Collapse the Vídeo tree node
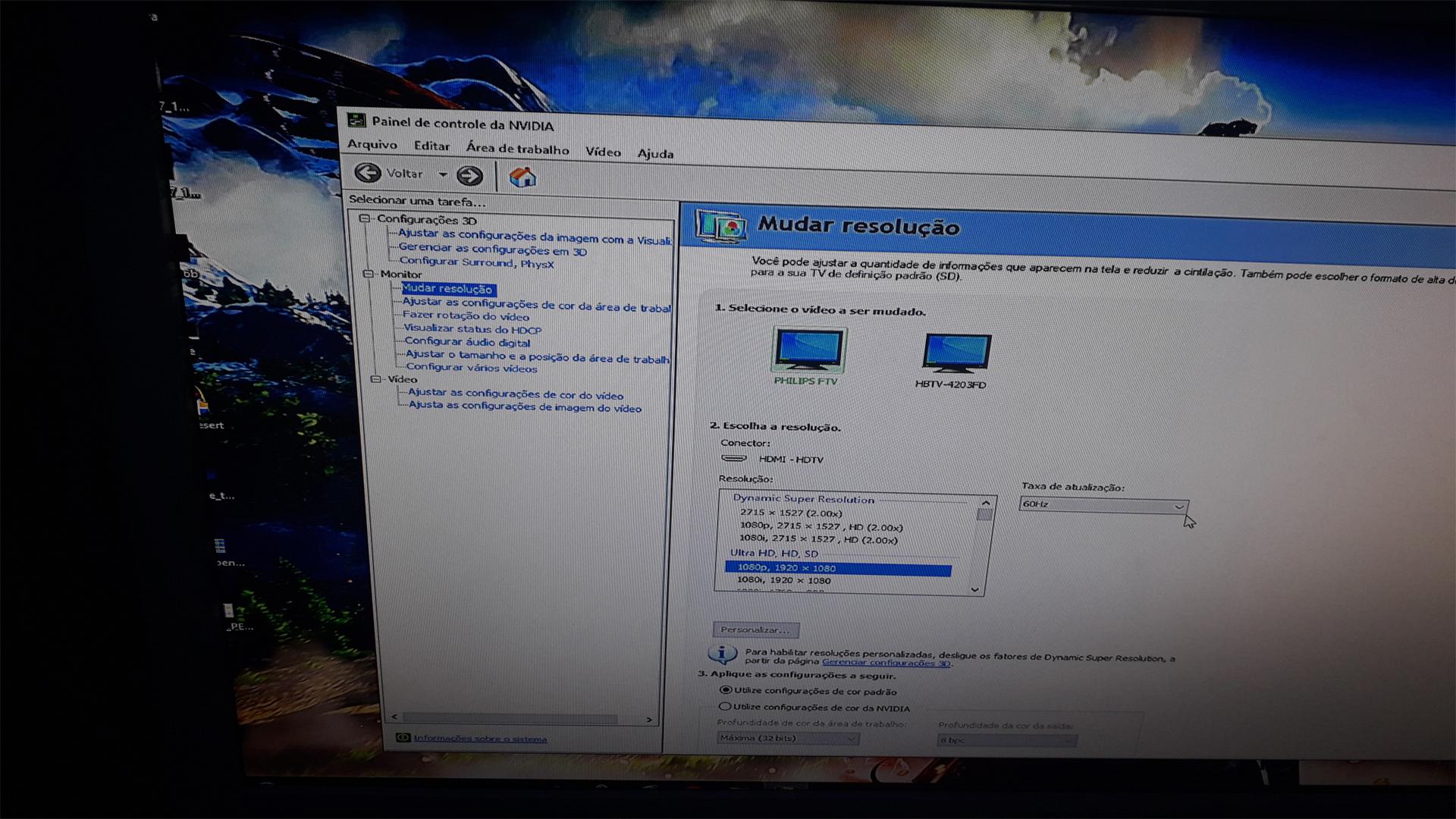 (375, 378)
